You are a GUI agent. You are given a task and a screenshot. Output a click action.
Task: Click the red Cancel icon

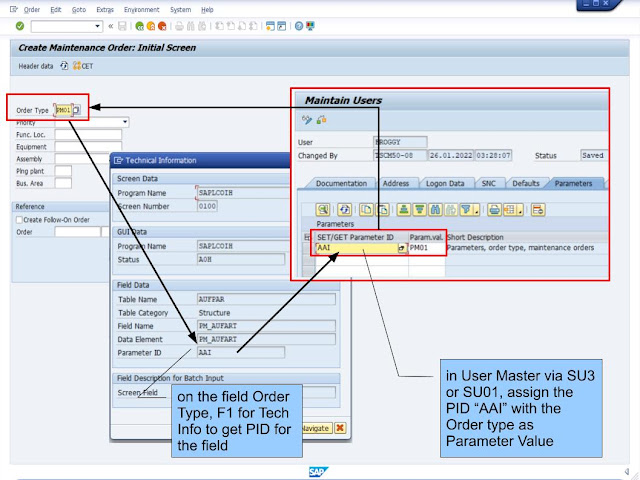162,26
